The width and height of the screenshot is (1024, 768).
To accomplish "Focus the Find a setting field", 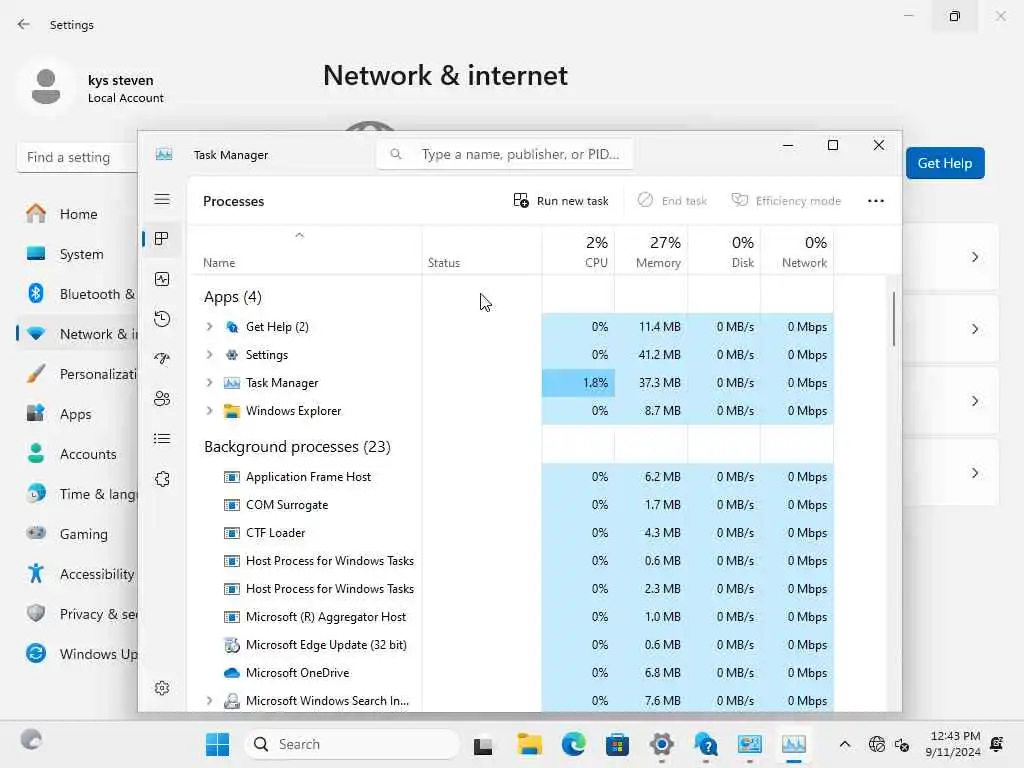I will pos(77,157).
